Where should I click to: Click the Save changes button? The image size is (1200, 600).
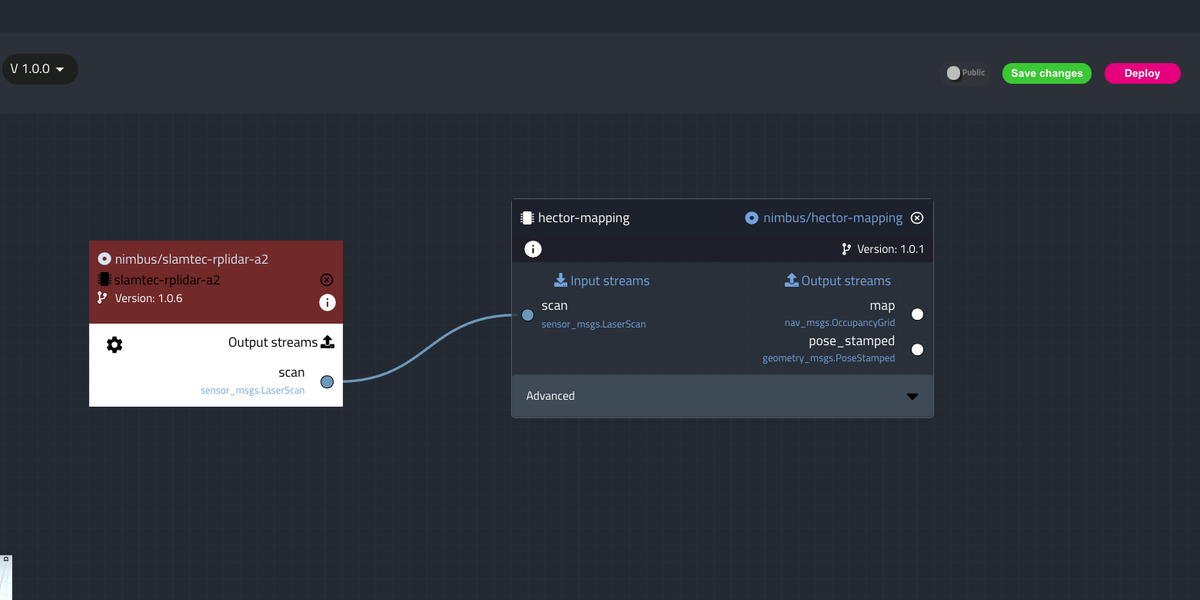tap(1046, 73)
